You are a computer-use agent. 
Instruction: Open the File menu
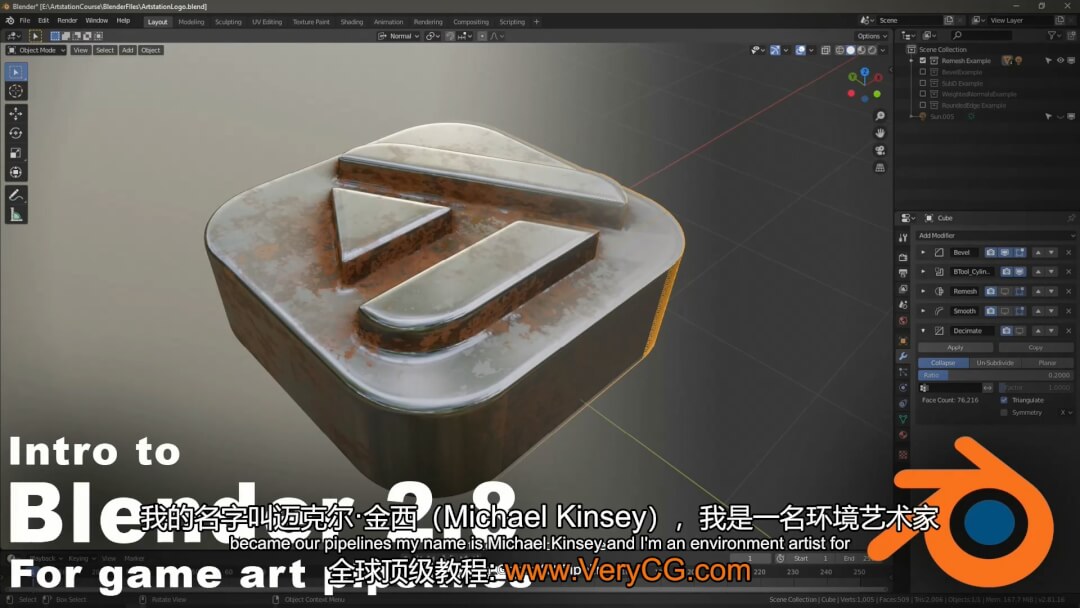click(x=25, y=21)
